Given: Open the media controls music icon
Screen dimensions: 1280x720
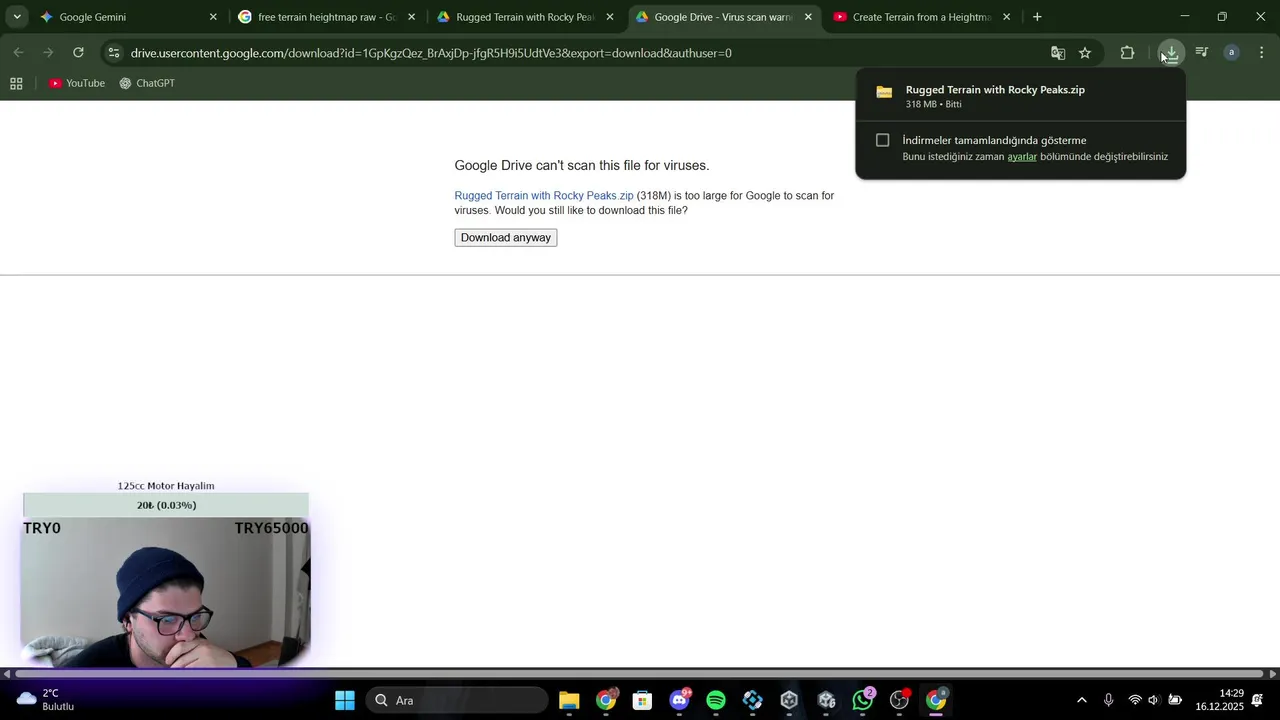Looking at the screenshot, I should (x=1202, y=53).
